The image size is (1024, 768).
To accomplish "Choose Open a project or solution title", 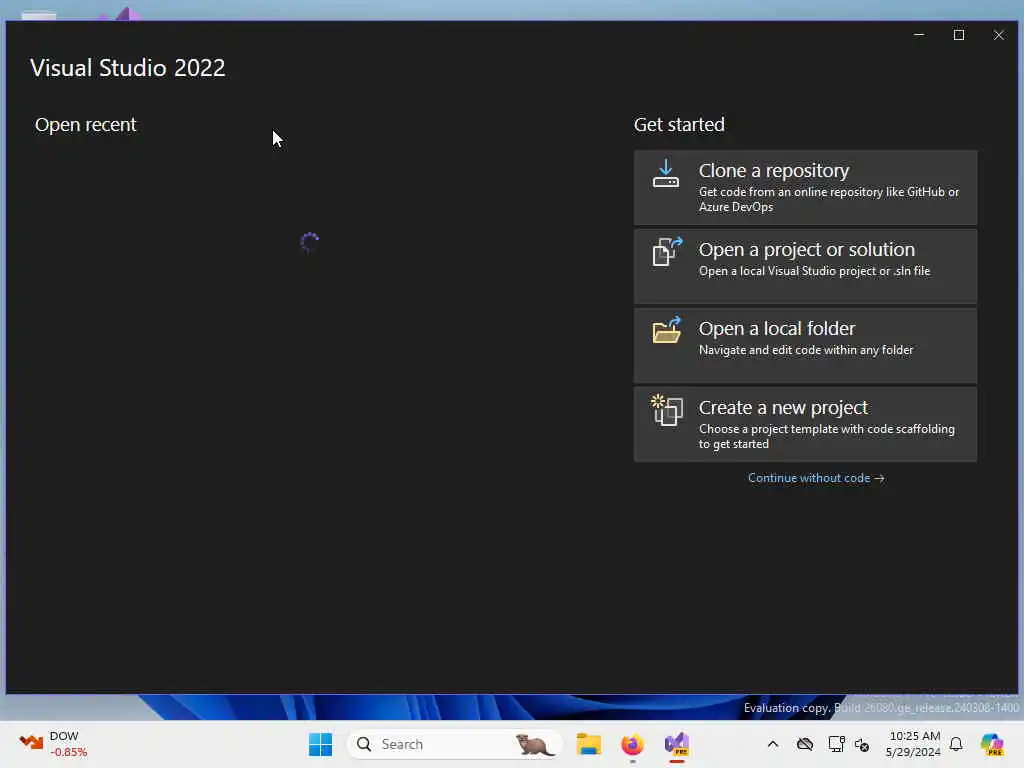I will [x=807, y=249].
